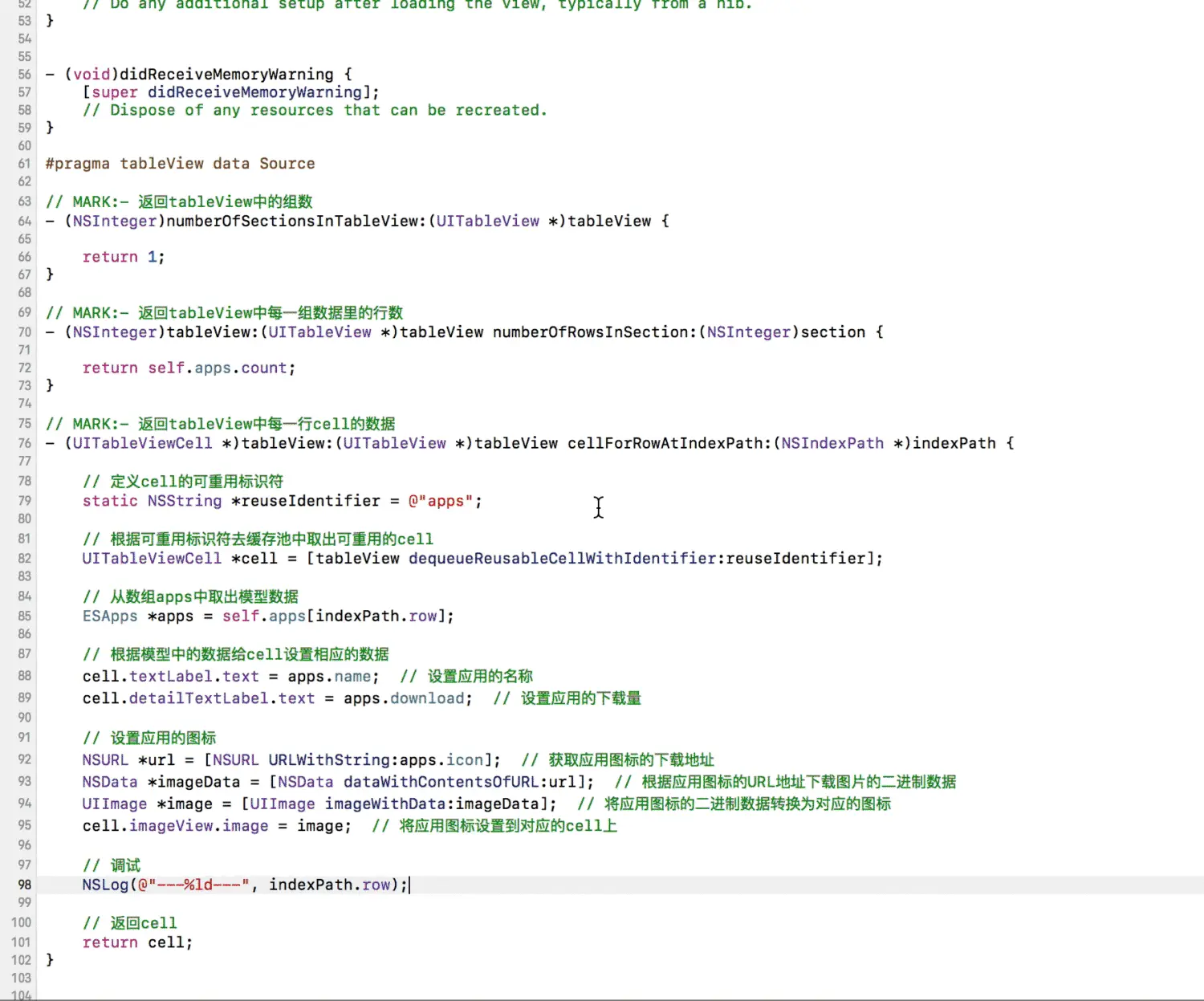
Task: Click 'imageWithData:imageData' call
Action: [x=432, y=804]
